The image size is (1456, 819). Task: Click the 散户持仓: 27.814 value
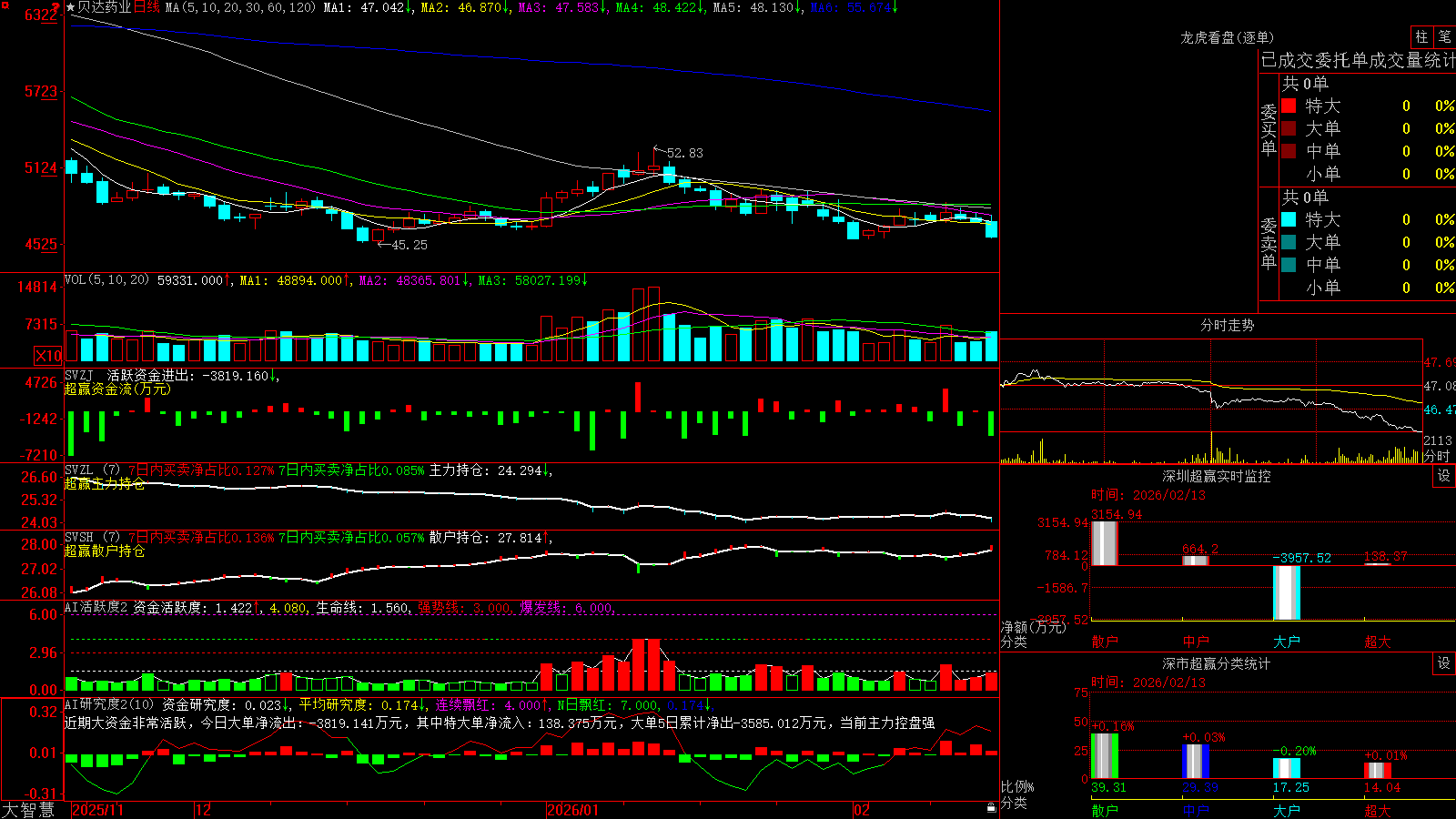tap(490, 538)
